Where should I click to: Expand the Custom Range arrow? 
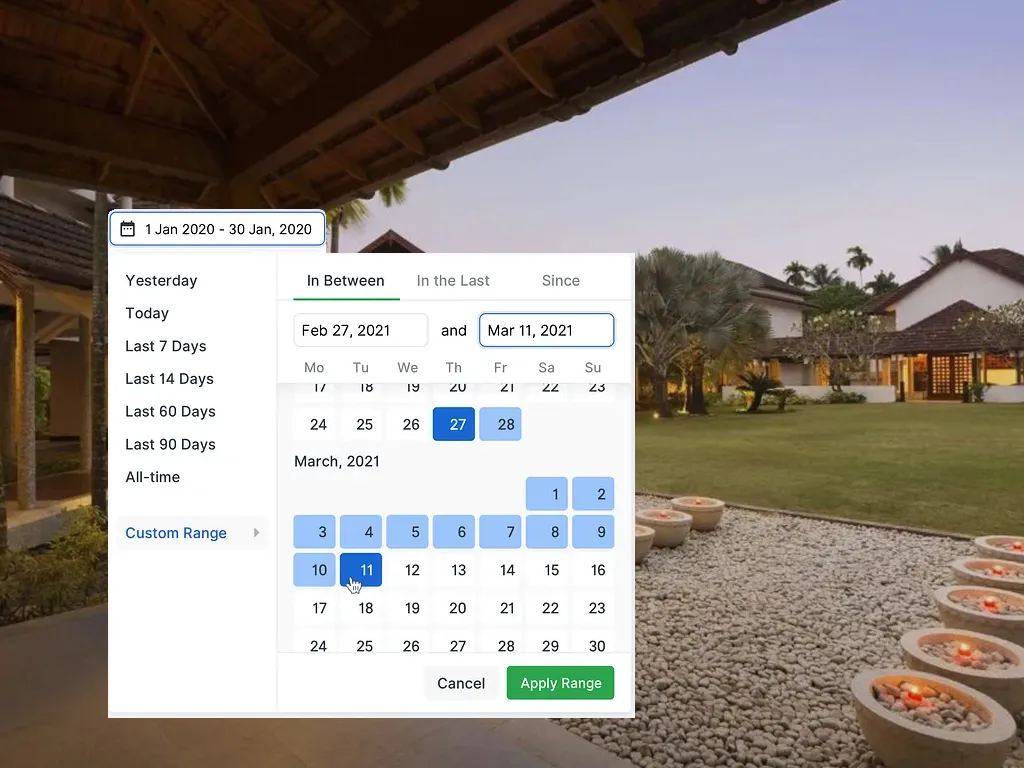[x=257, y=533]
